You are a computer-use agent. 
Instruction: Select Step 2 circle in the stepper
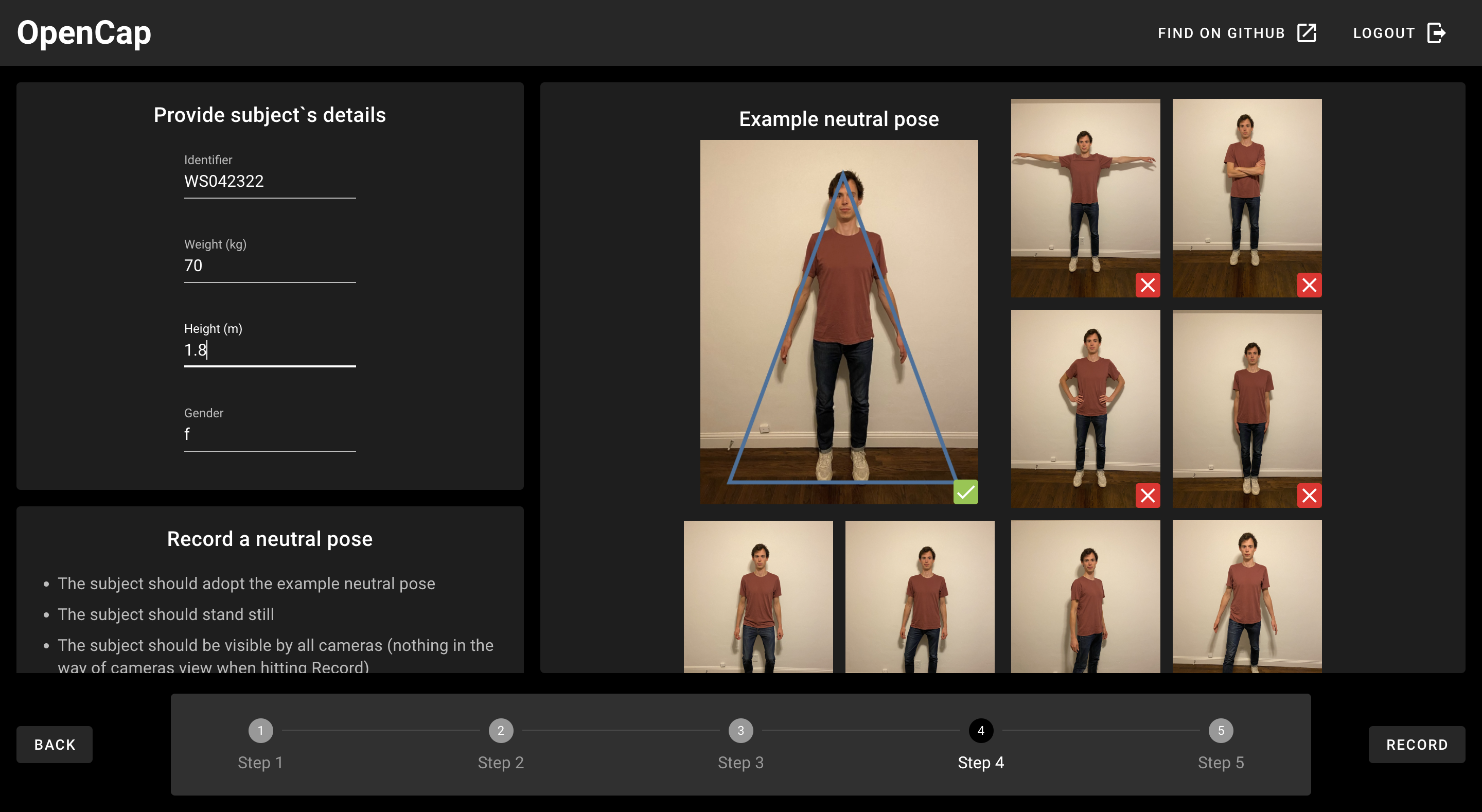[x=501, y=730]
